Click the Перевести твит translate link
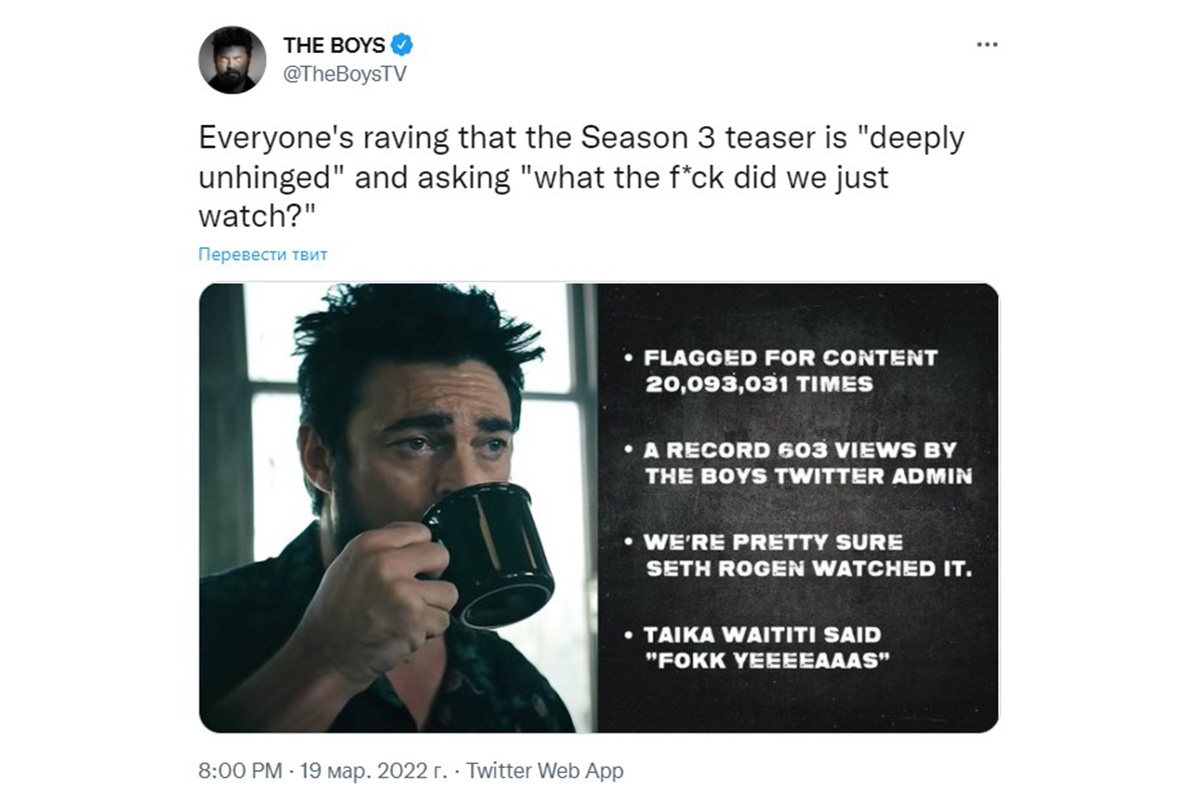 pos(263,254)
